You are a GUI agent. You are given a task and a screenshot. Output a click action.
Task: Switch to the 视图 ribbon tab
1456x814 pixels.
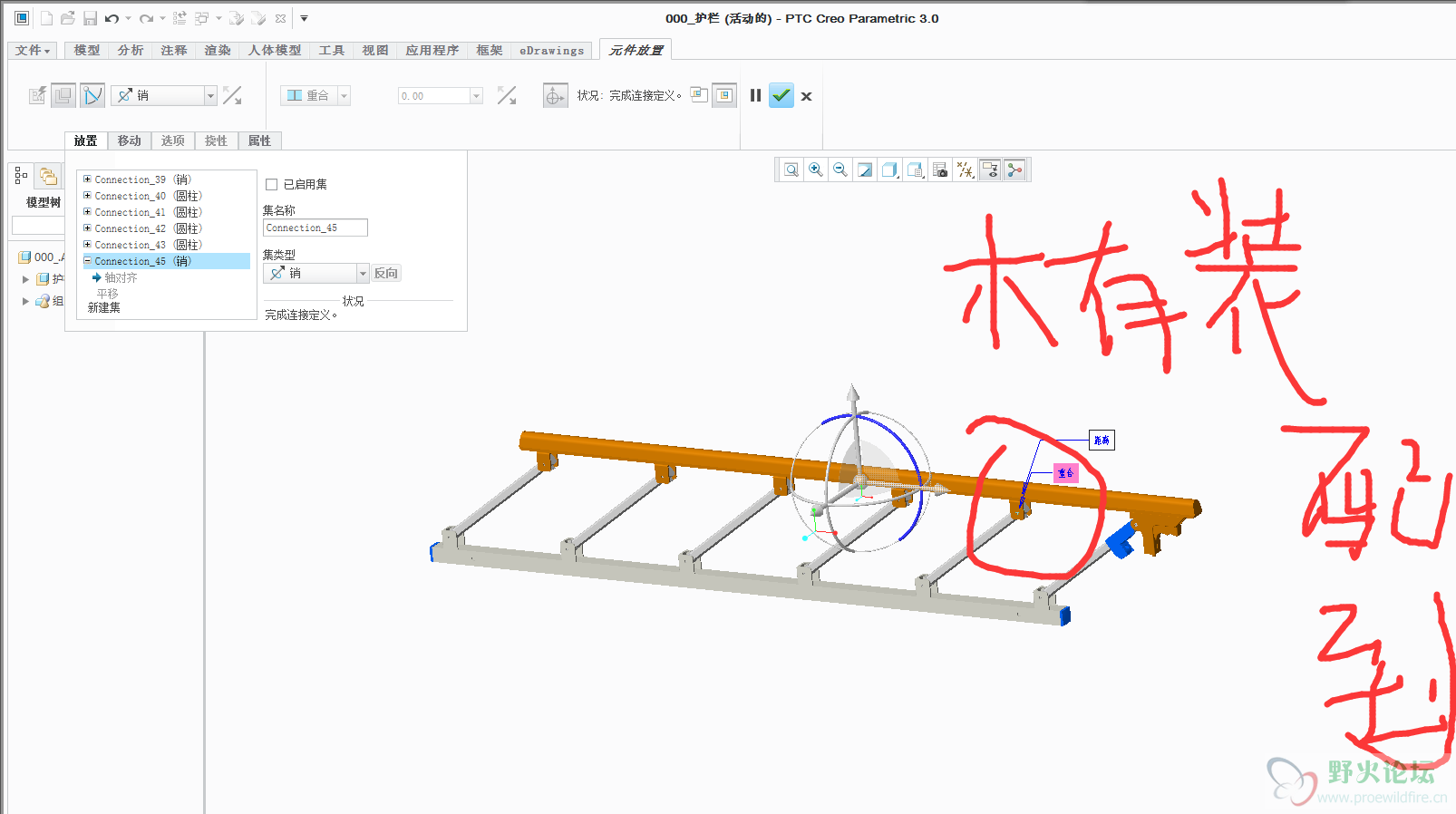click(375, 51)
